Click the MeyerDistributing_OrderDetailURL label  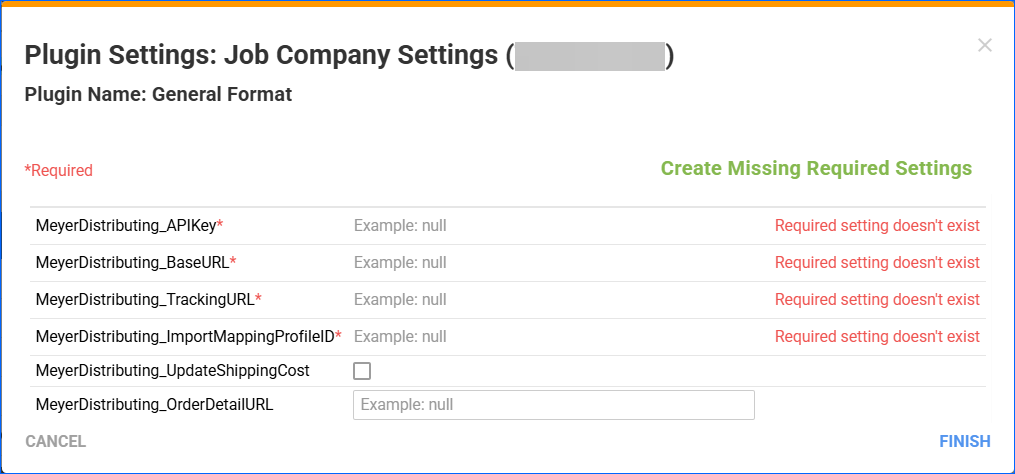(154, 405)
